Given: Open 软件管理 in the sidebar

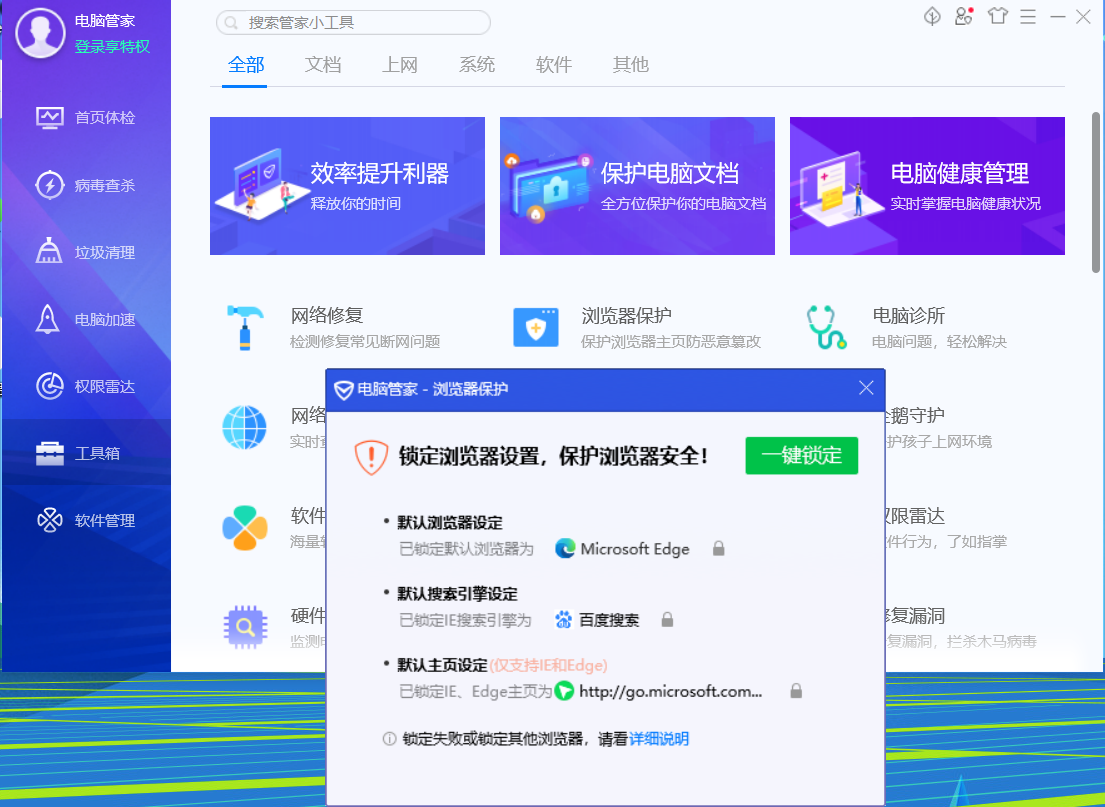Looking at the screenshot, I should (x=86, y=521).
